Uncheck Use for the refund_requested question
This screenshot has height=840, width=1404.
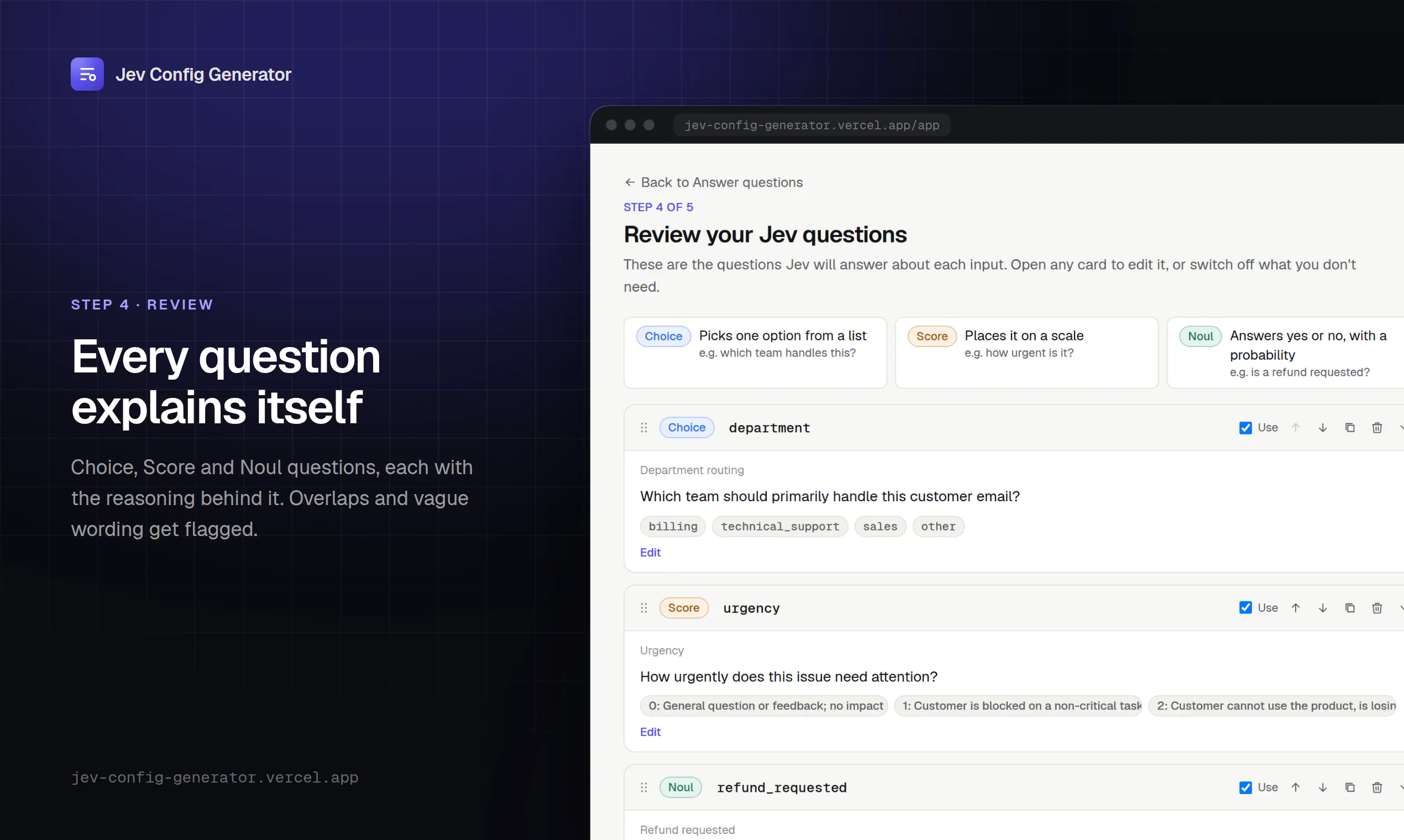(1245, 788)
